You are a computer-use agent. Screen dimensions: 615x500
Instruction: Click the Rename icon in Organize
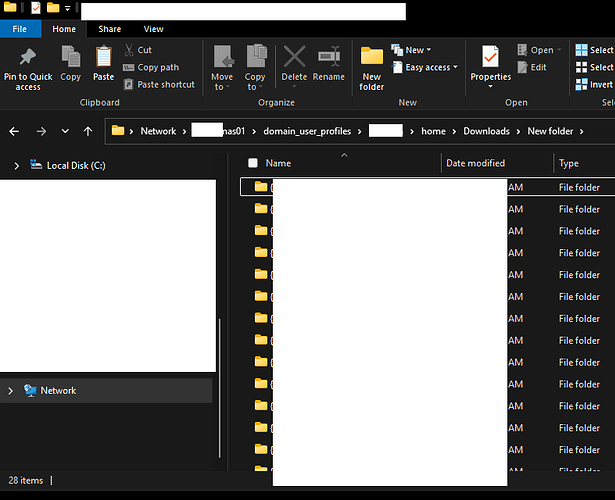click(x=328, y=58)
